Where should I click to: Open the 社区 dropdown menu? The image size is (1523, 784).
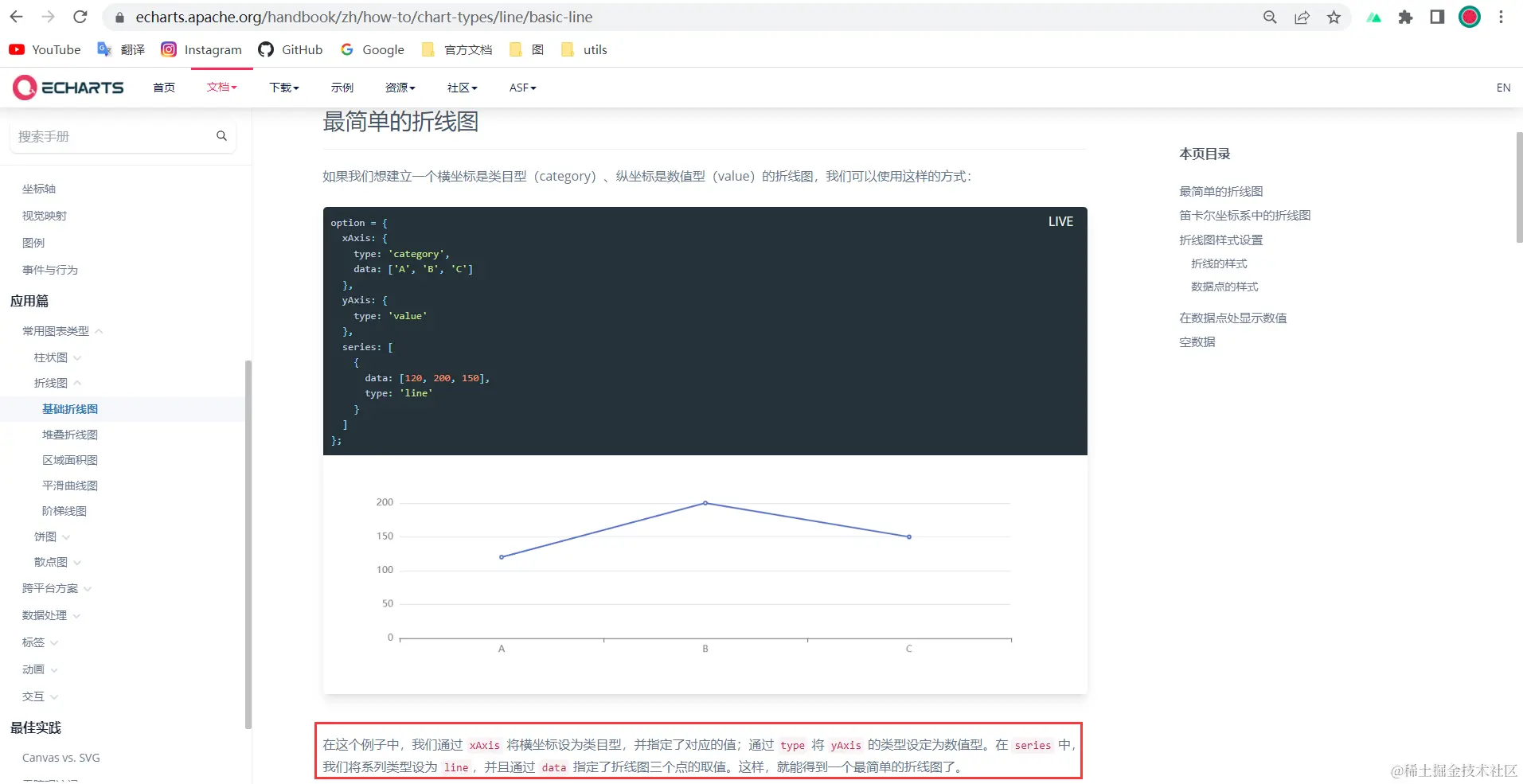click(x=463, y=88)
